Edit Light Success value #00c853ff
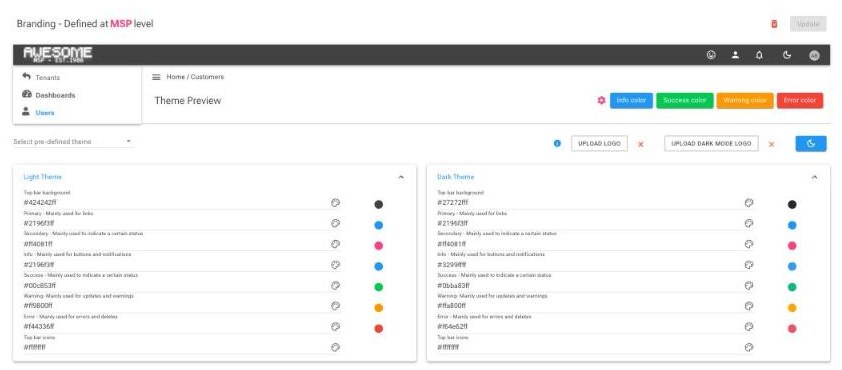Viewport: 842px width, 370px height. 175,285
